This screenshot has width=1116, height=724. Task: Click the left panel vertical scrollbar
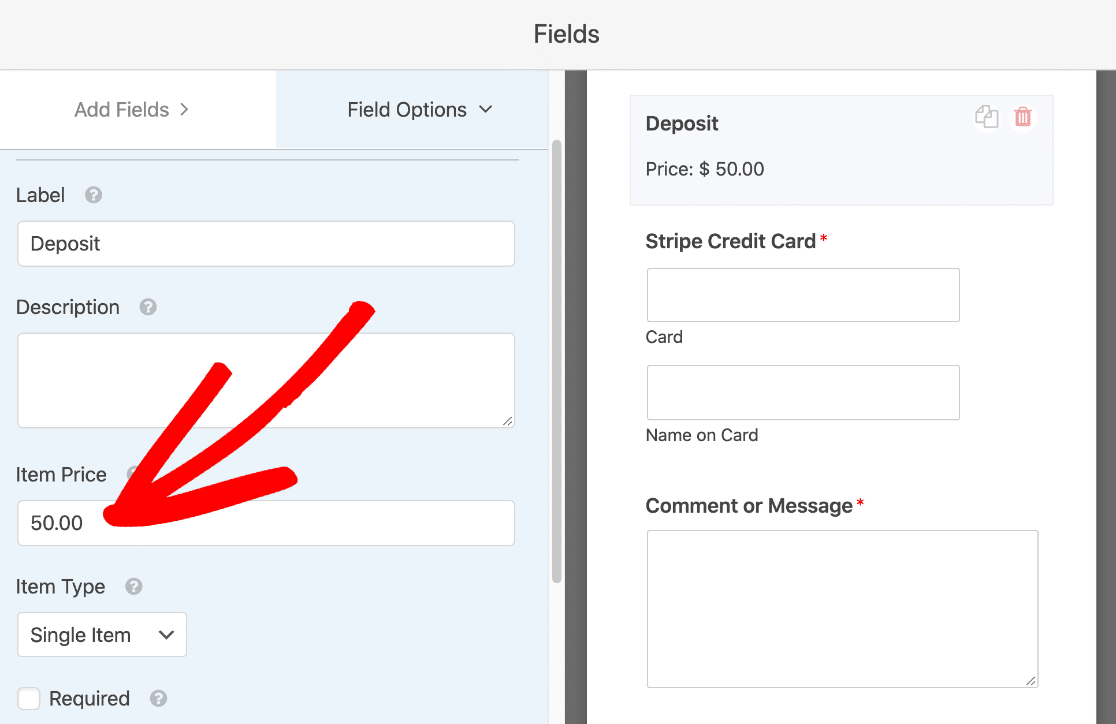click(557, 362)
